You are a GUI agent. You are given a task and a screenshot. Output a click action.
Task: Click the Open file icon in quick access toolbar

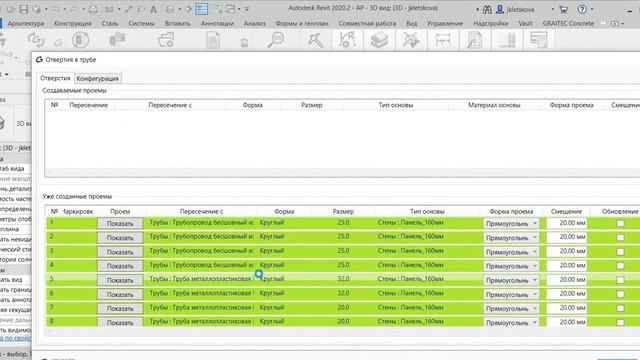pos(11,9)
